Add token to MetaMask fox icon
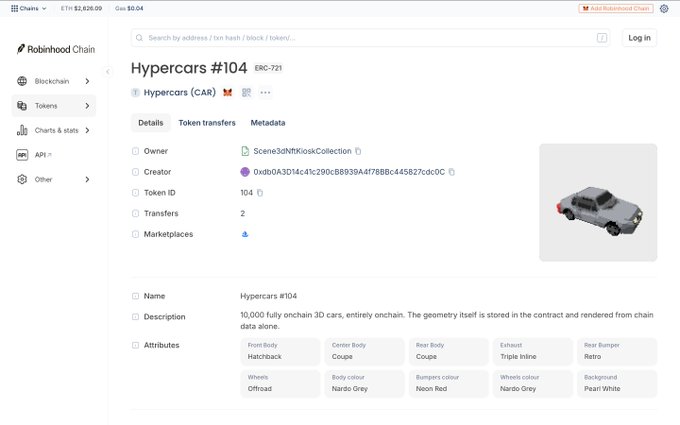680x425 pixels. (x=227, y=92)
